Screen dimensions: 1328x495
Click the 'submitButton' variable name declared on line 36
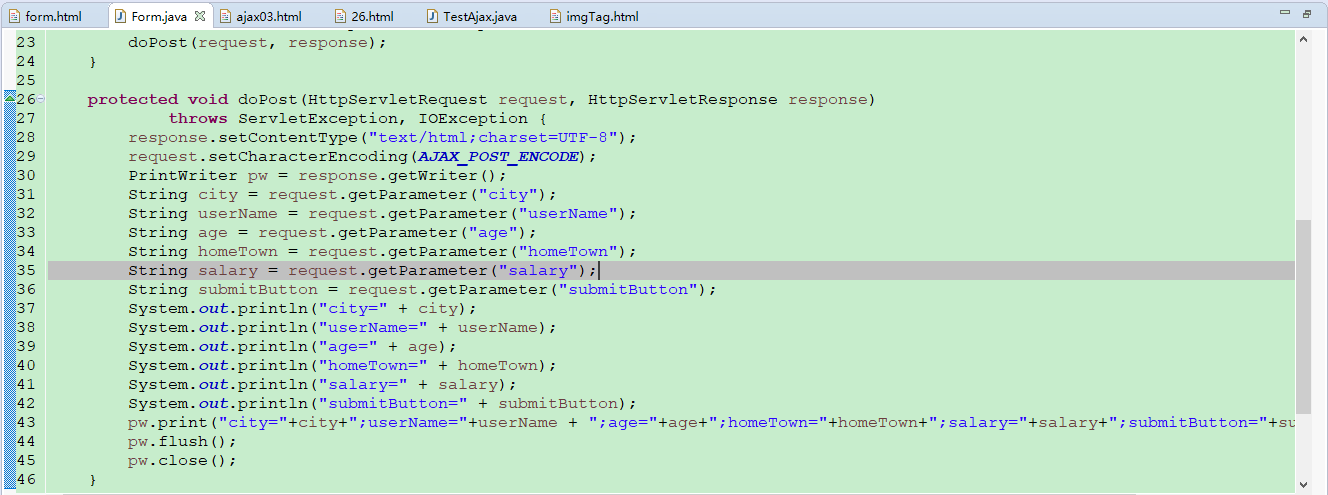[x=258, y=289]
